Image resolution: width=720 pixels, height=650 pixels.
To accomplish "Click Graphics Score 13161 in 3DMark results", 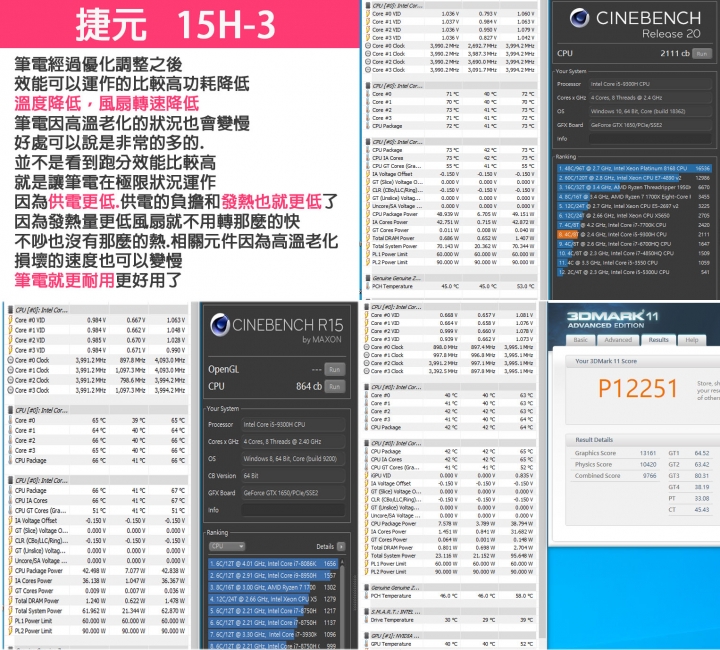I will click(615, 453).
